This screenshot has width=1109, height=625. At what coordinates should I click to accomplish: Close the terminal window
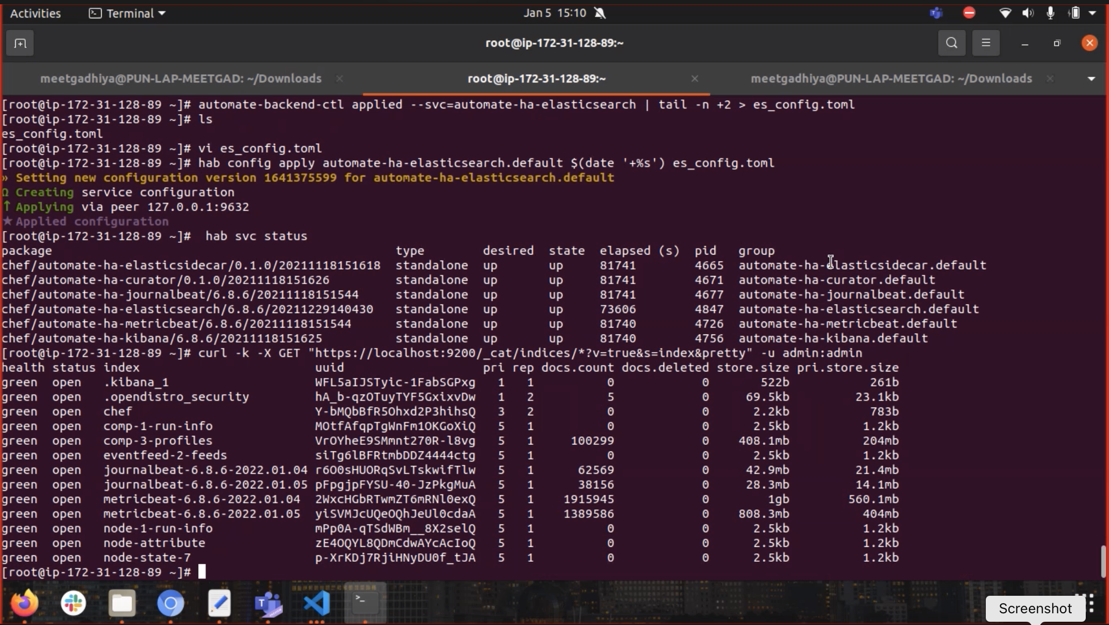(x=1089, y=43)
